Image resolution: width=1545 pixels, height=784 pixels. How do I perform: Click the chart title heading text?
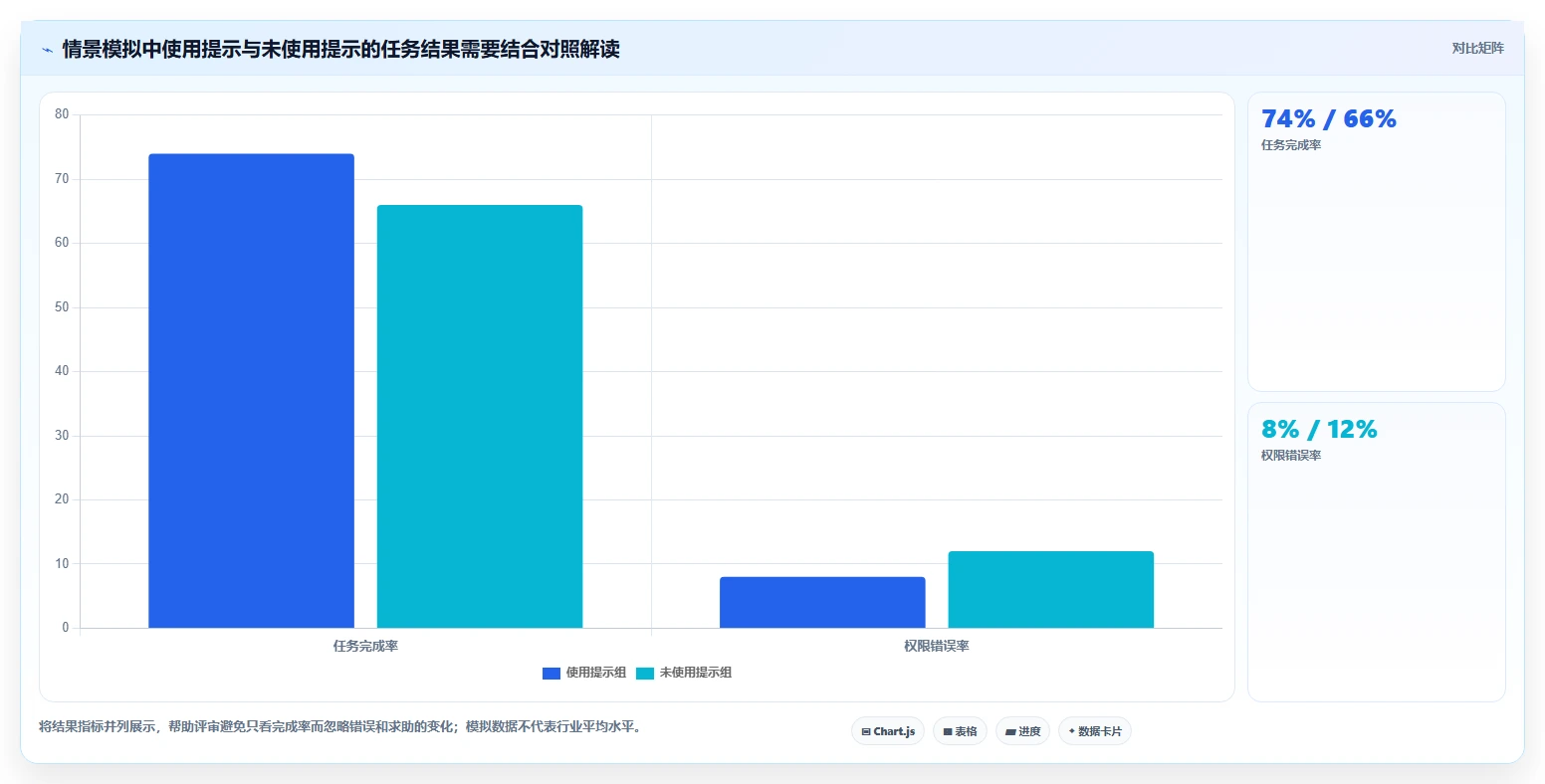tap(340, 50)
